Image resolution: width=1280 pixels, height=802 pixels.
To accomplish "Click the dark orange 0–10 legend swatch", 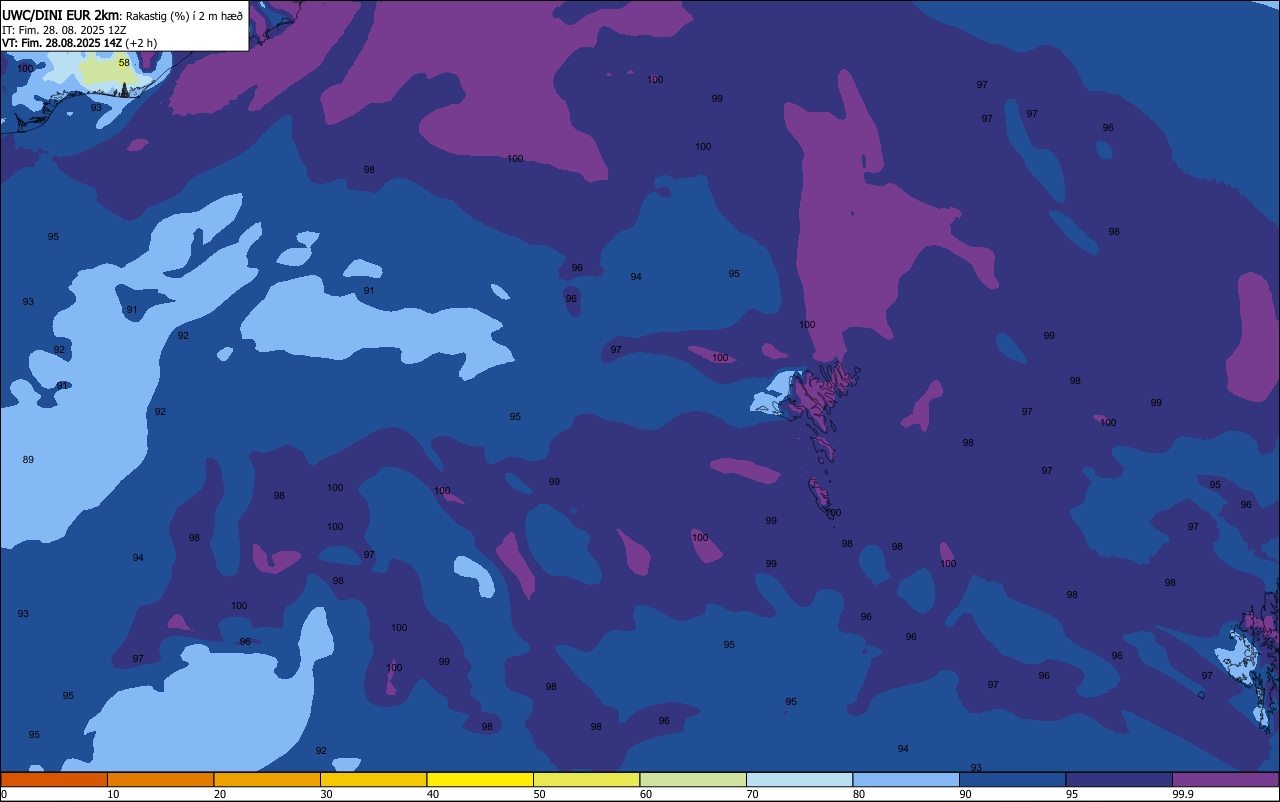I will [x=54, y=779].
